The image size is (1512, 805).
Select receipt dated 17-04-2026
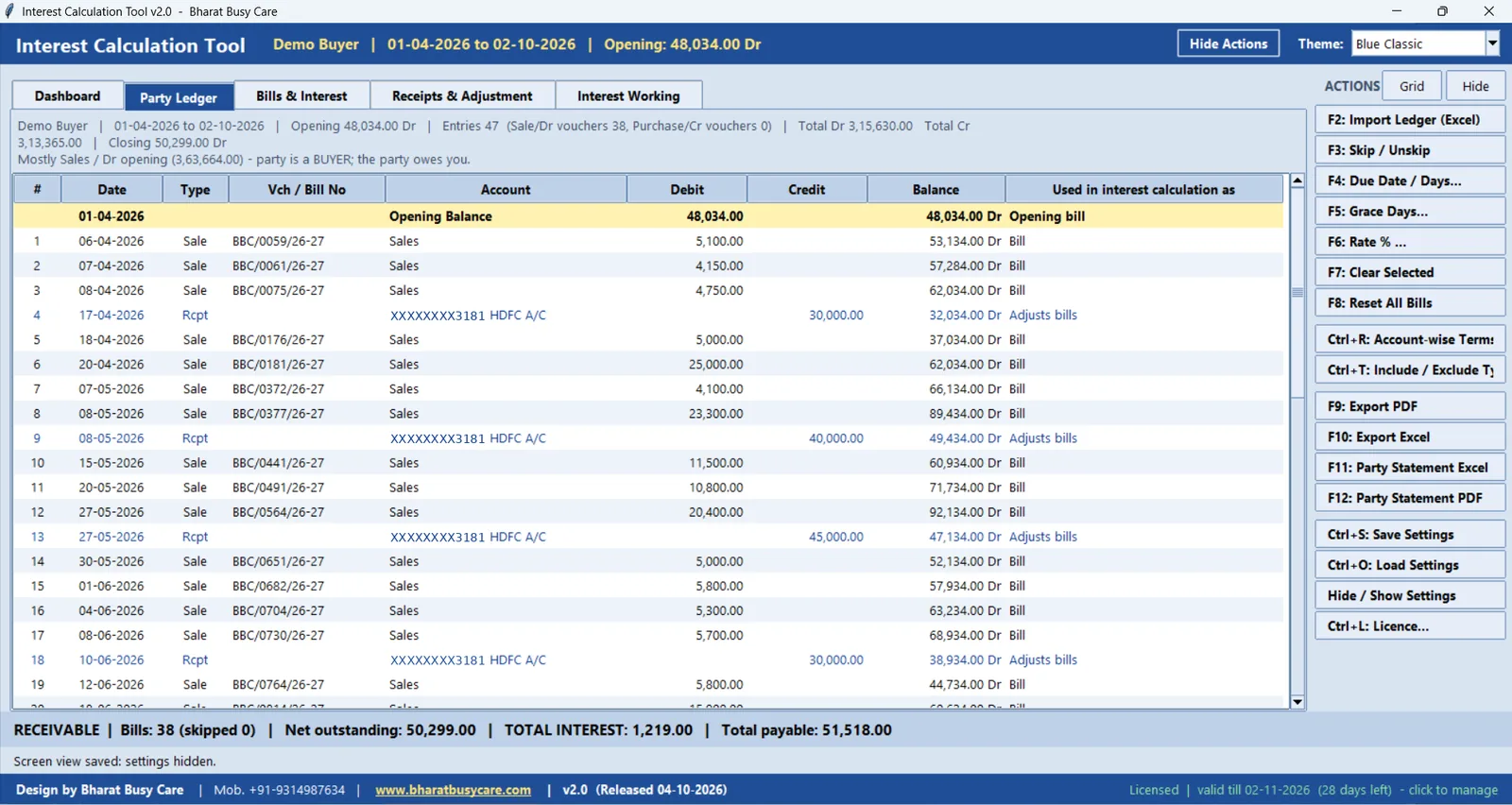point(649,315)
